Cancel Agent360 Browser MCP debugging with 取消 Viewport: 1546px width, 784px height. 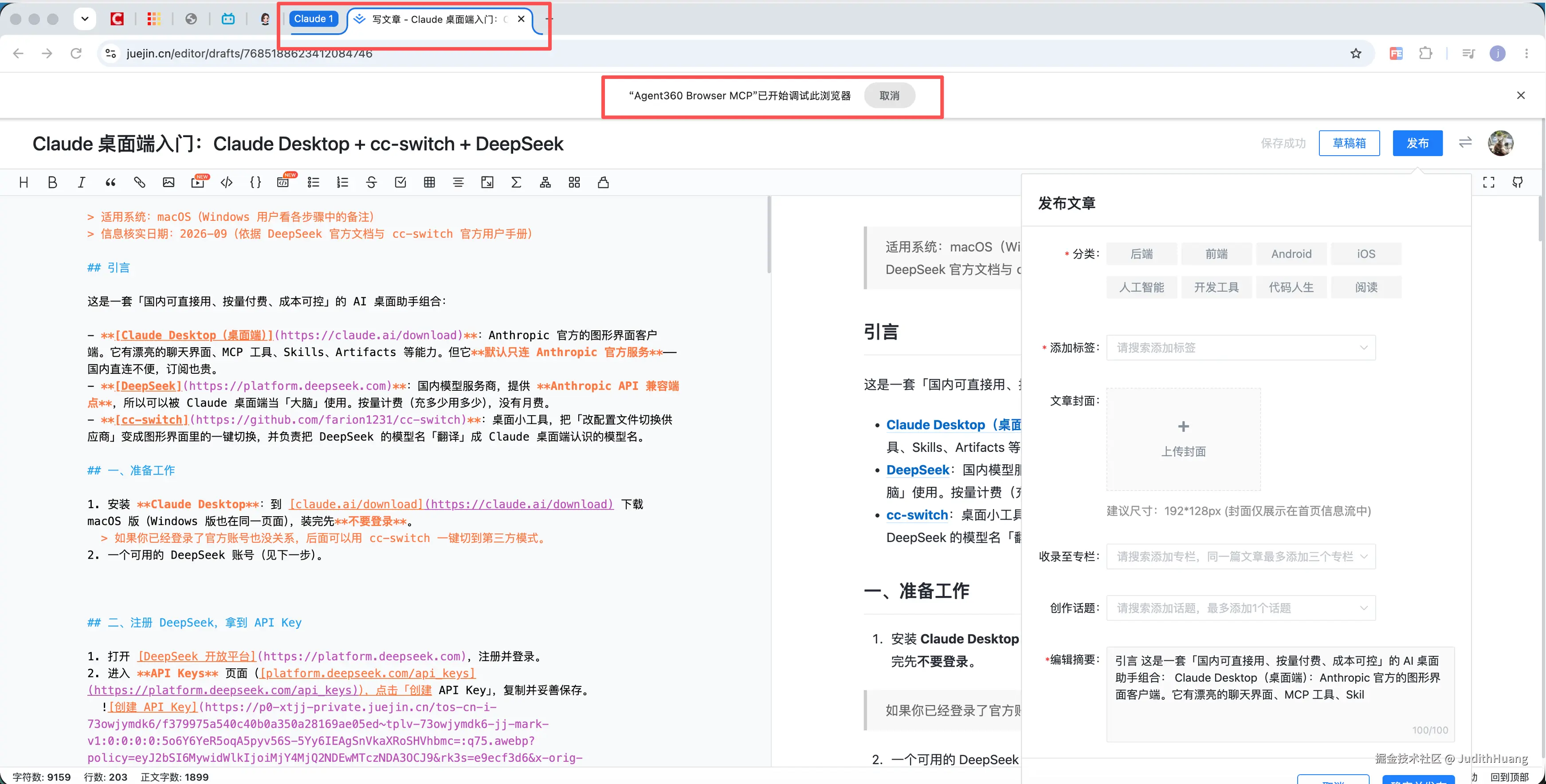(x=889, y=95)
